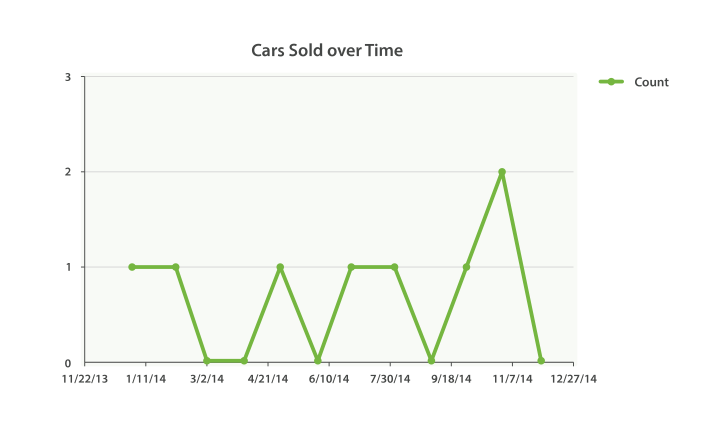Click the 11/22/13 x-axis date label
The height and width of the screenshot is (431, 718).
tap(85, 379)
